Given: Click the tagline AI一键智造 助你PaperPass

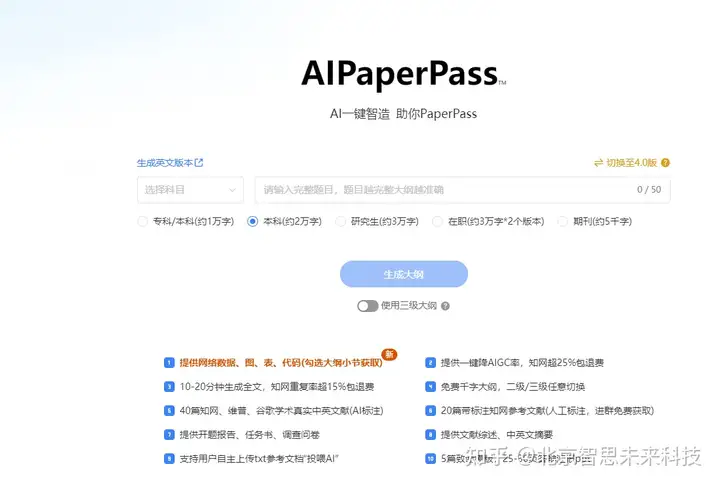Looking at the screenshot, I should [x=403, y=114].
